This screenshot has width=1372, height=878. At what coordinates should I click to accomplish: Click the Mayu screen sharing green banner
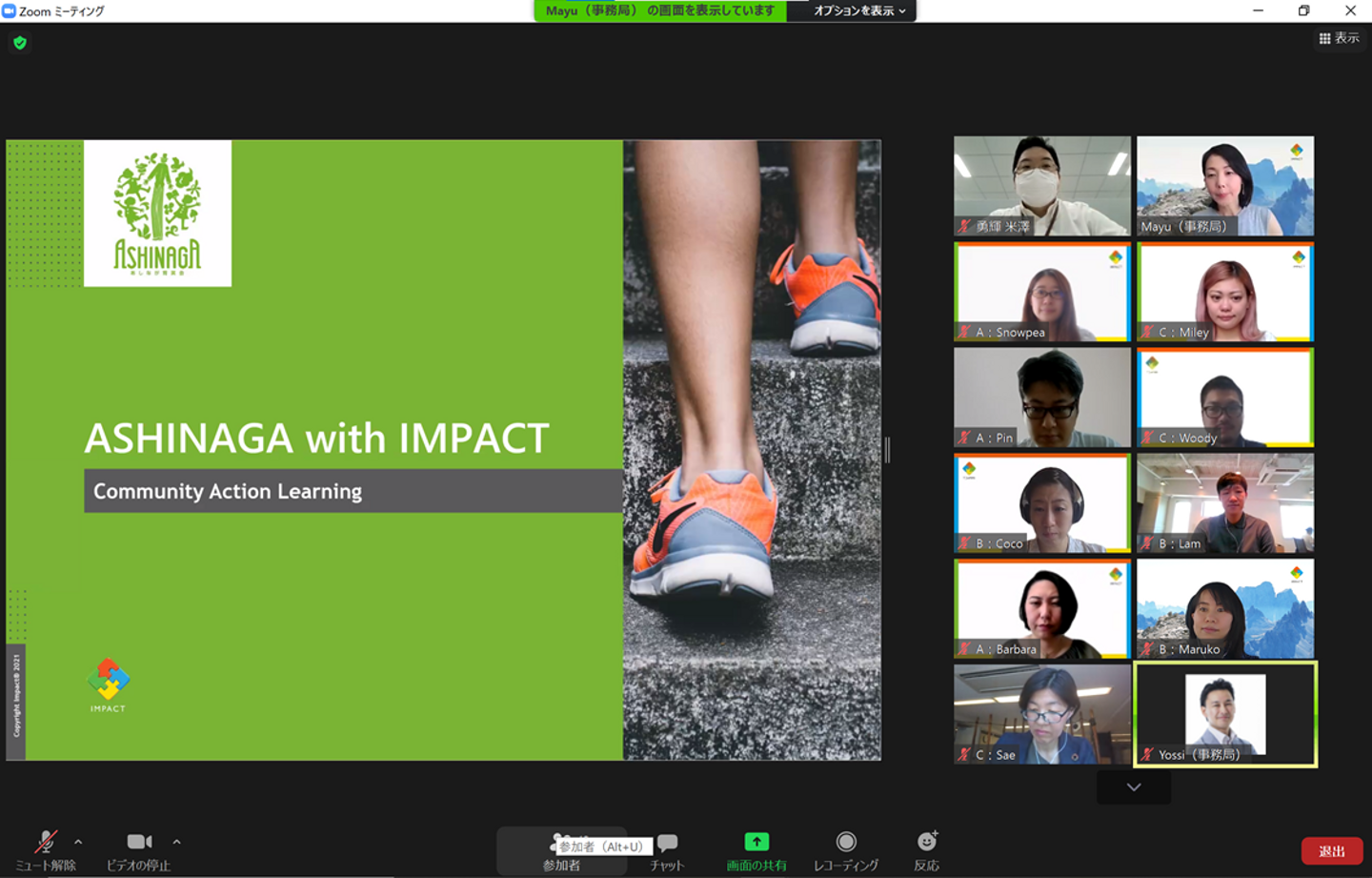pos(660,10)
